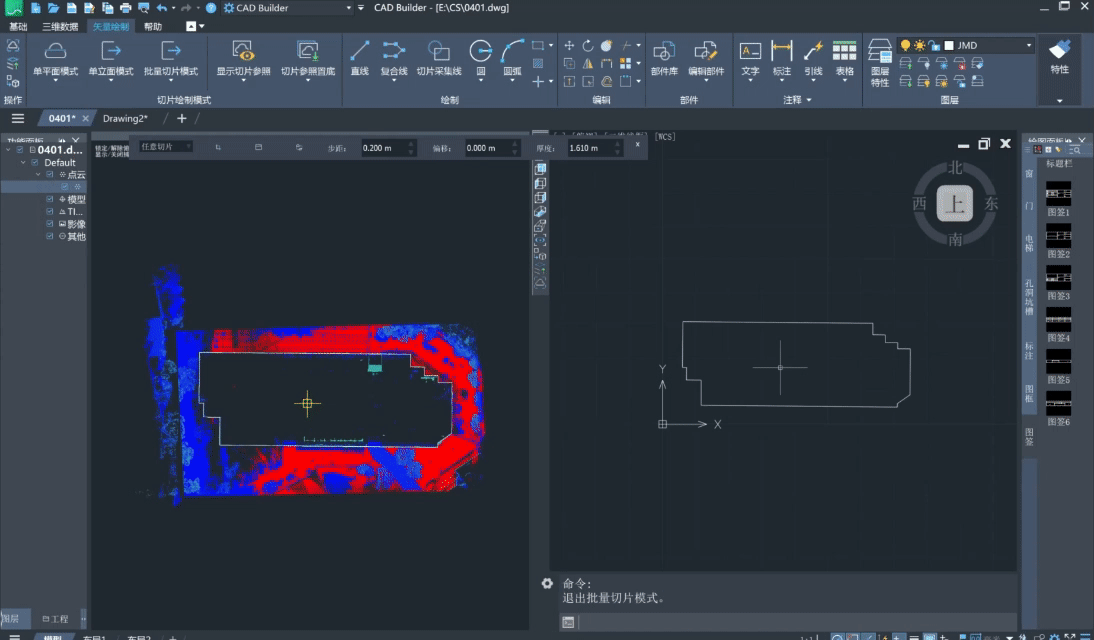Select the 直线 line drawing tool
The height and width of the screenshot is (640, 1094).
click(x=360, y=51)
